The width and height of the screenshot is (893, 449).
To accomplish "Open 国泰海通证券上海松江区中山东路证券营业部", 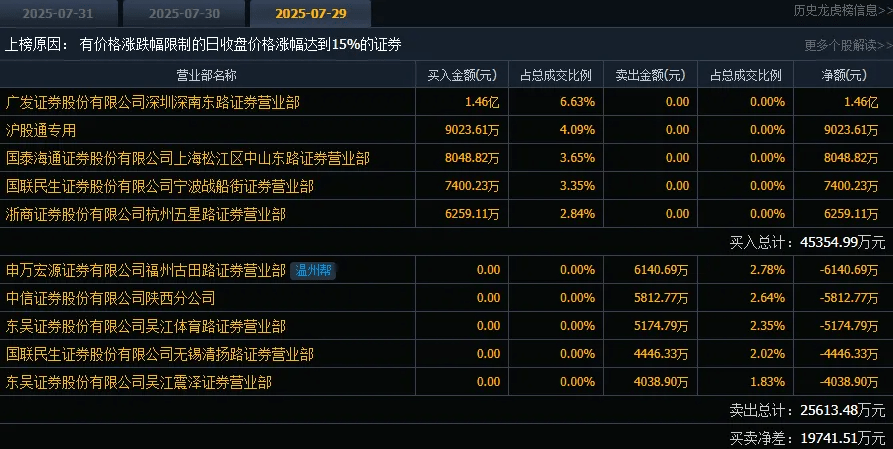I will coord(187,158).
